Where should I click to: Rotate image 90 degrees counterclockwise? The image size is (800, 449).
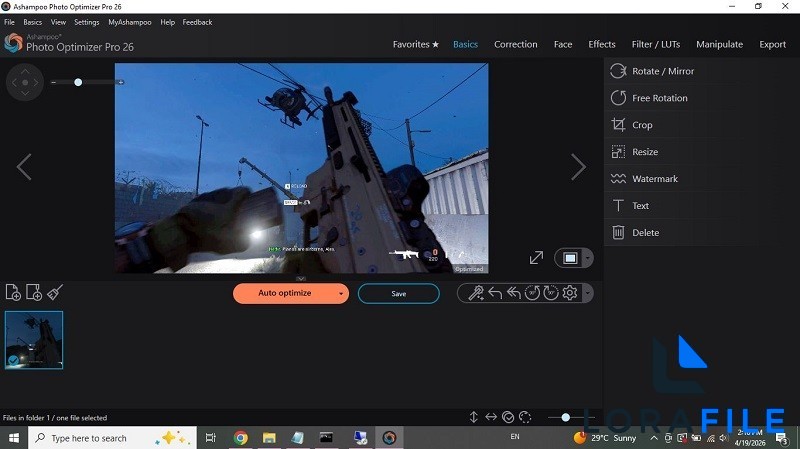coord(532,293)
